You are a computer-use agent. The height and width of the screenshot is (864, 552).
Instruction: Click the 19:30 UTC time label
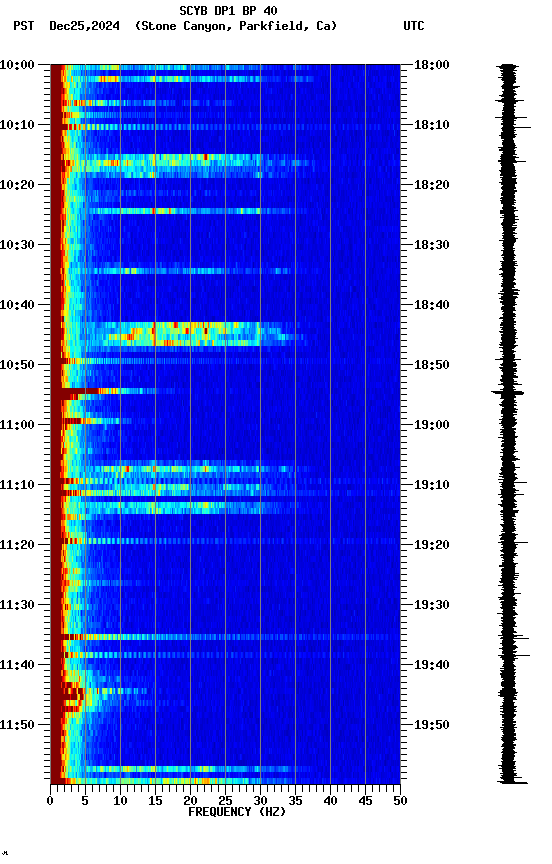432,606
